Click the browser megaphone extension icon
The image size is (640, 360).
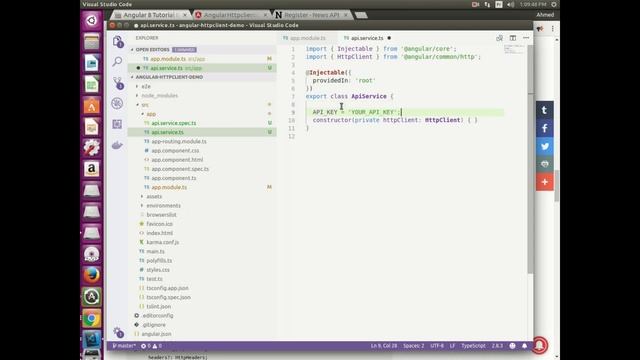pos(540,29)
